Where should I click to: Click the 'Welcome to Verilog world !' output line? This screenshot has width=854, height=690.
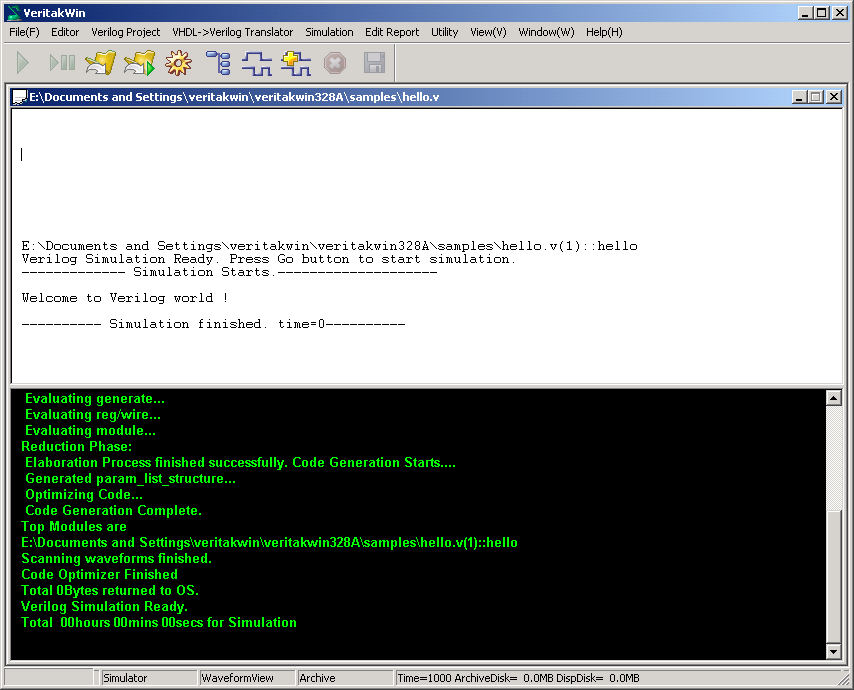point(125,298)
